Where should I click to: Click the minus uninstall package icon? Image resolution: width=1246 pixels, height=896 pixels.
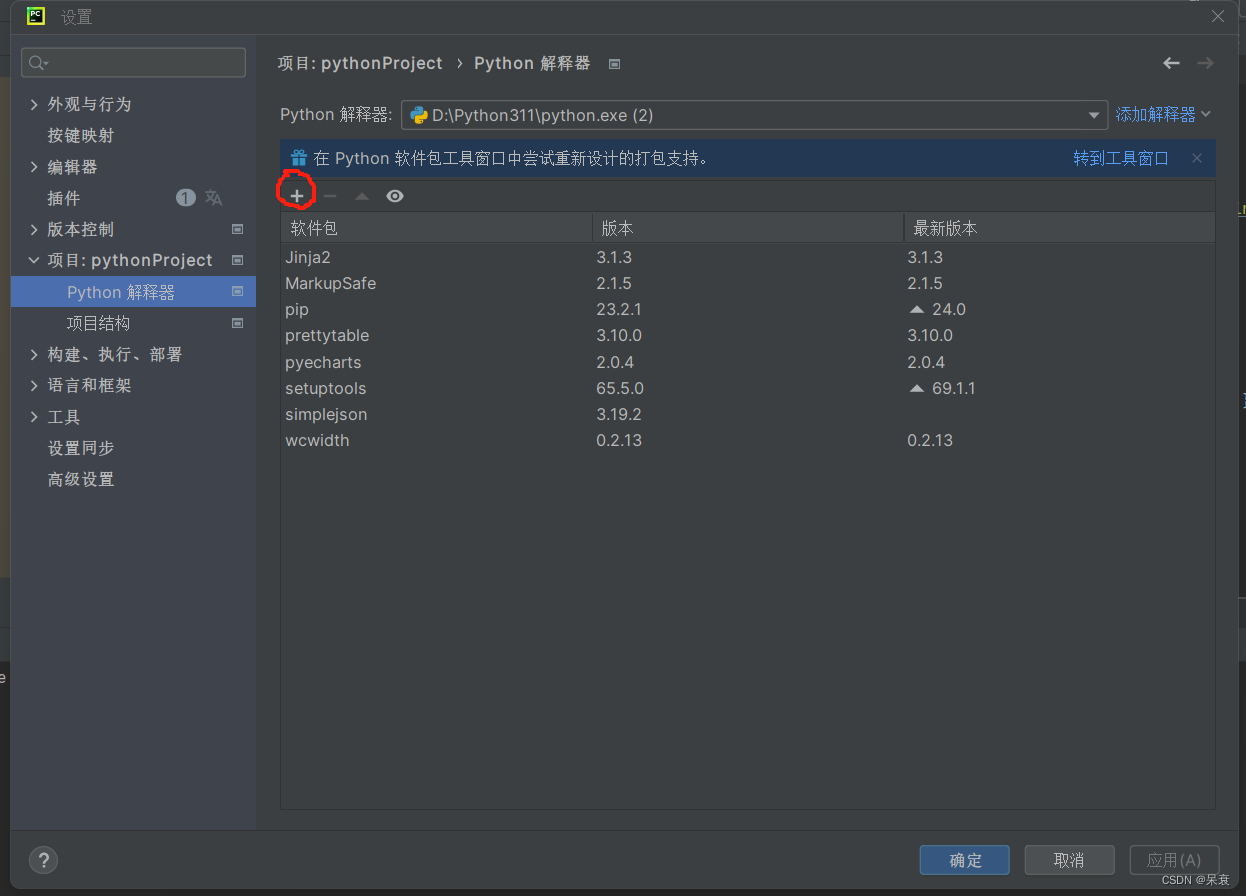pyautogui.click(x=330, y=196)
